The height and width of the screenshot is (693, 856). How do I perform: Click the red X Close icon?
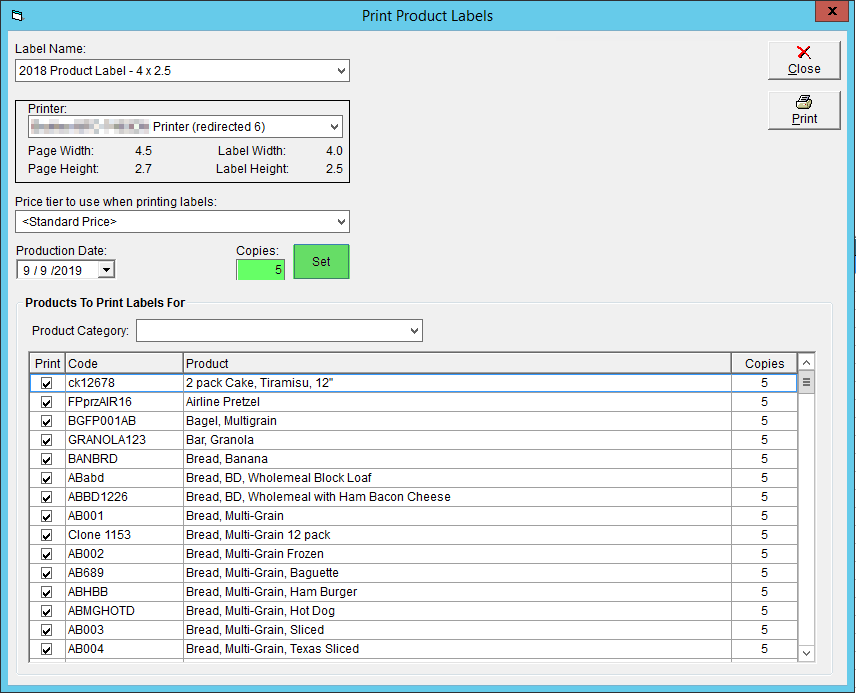pyautogui.click(x=804, y=52)
